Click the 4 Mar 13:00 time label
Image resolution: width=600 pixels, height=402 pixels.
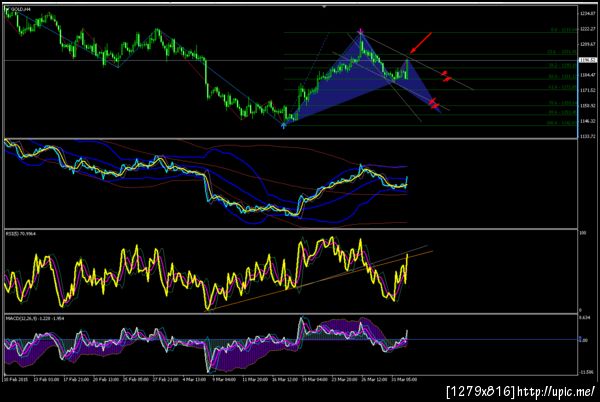point(195,380)
